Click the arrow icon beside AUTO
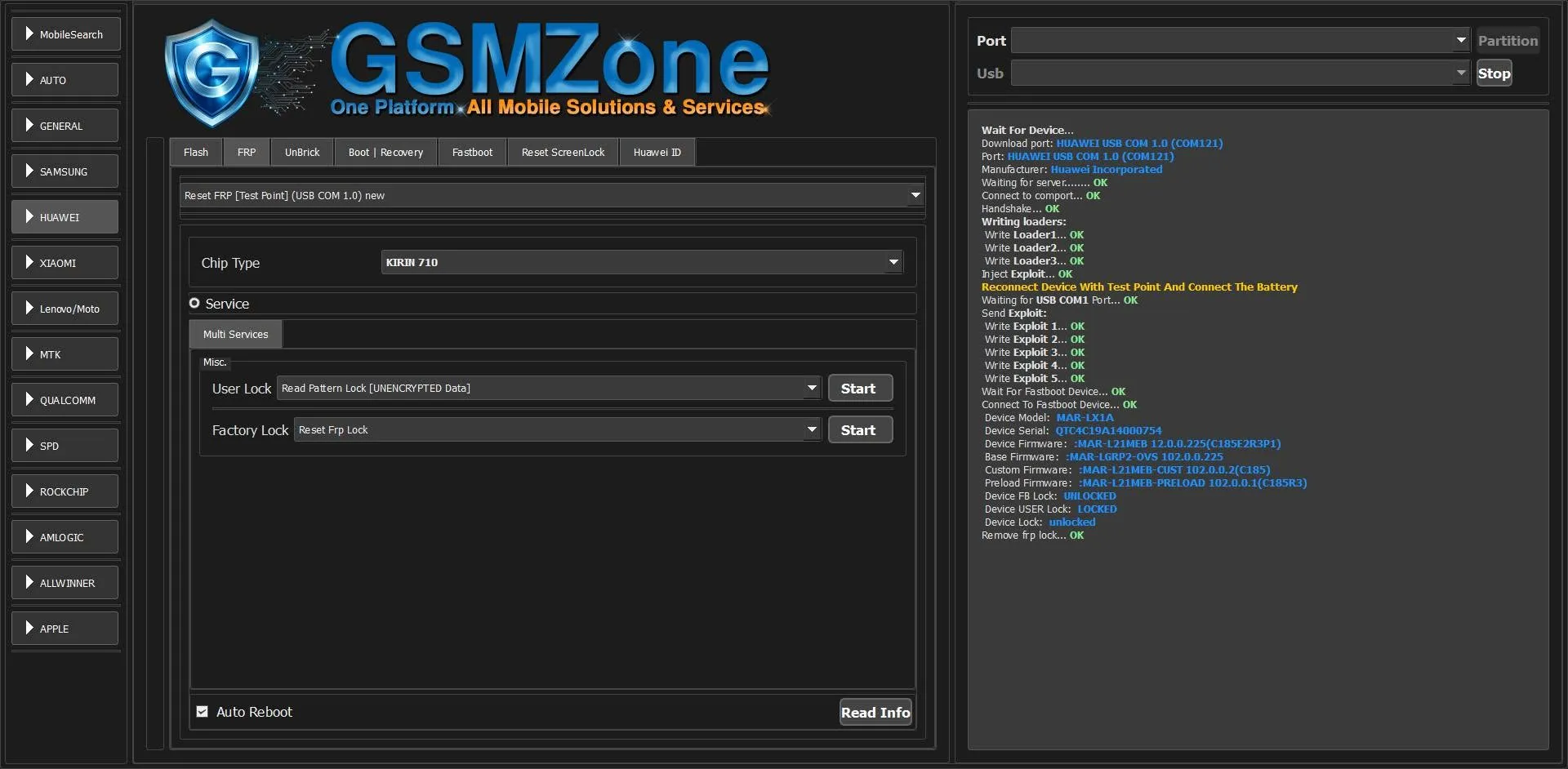This screenshot has width=1568, height=769. [29, 79]
